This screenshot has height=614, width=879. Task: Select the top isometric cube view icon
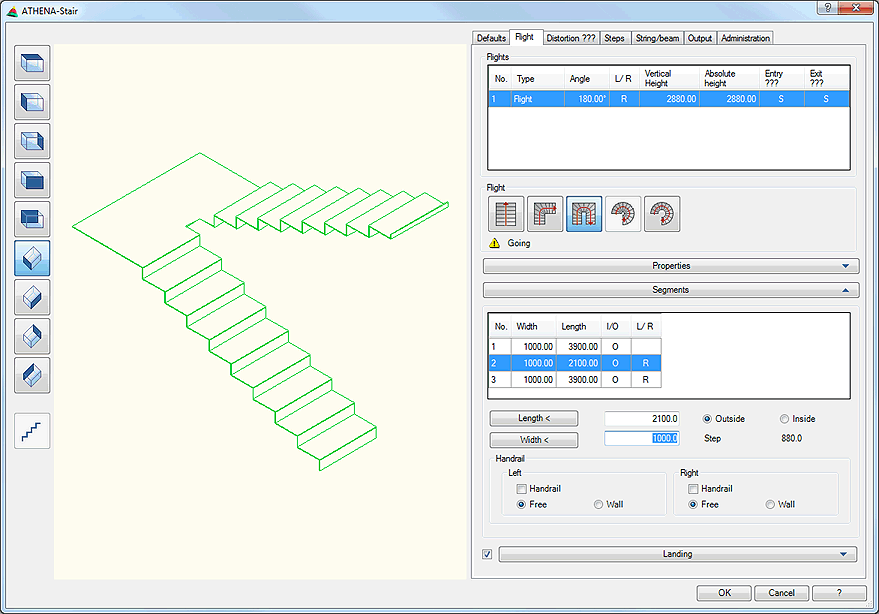point(33,63)
